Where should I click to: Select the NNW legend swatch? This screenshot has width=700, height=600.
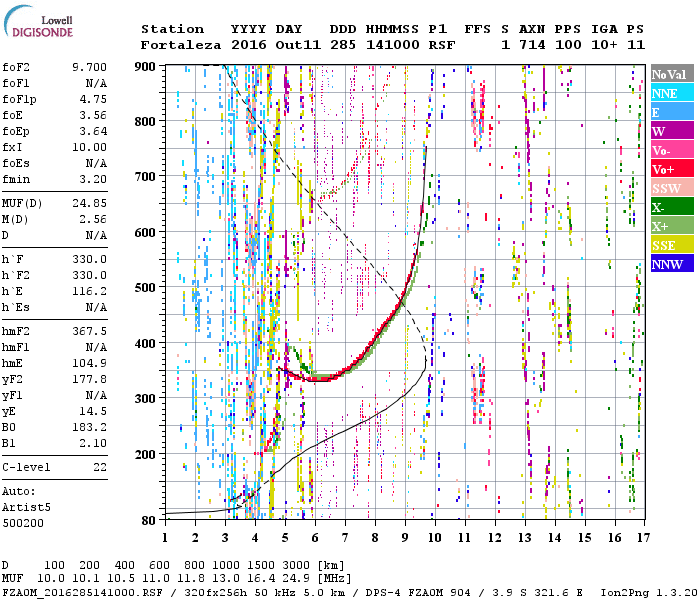[672, 263]
